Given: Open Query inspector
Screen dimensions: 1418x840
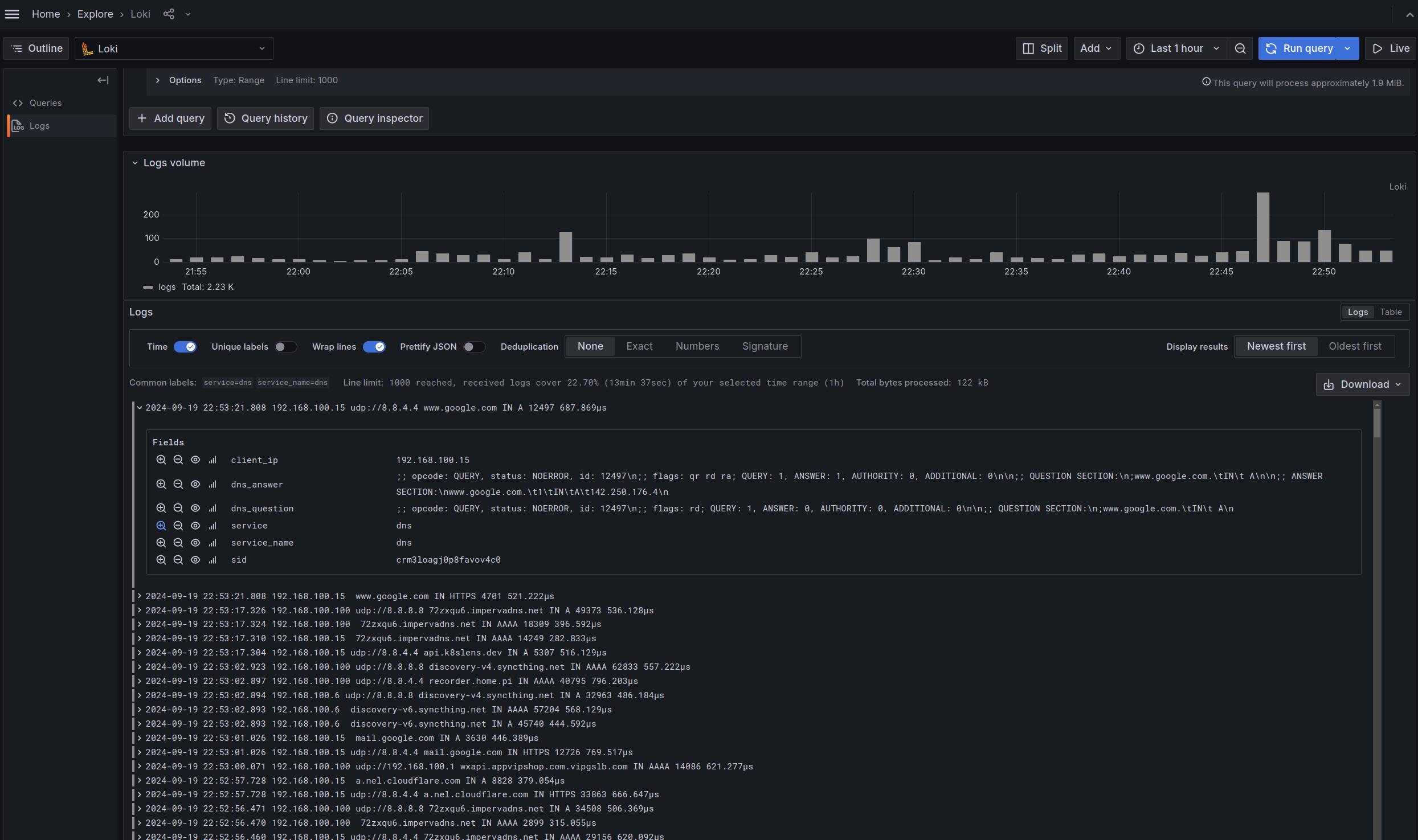Looking at the screenshot, I should click(374, 118).
